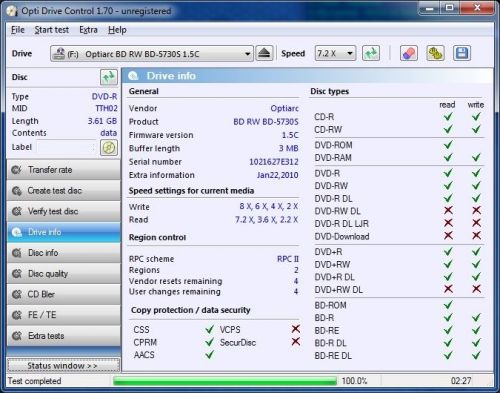Click the serial number value 1021627E312

274,162
